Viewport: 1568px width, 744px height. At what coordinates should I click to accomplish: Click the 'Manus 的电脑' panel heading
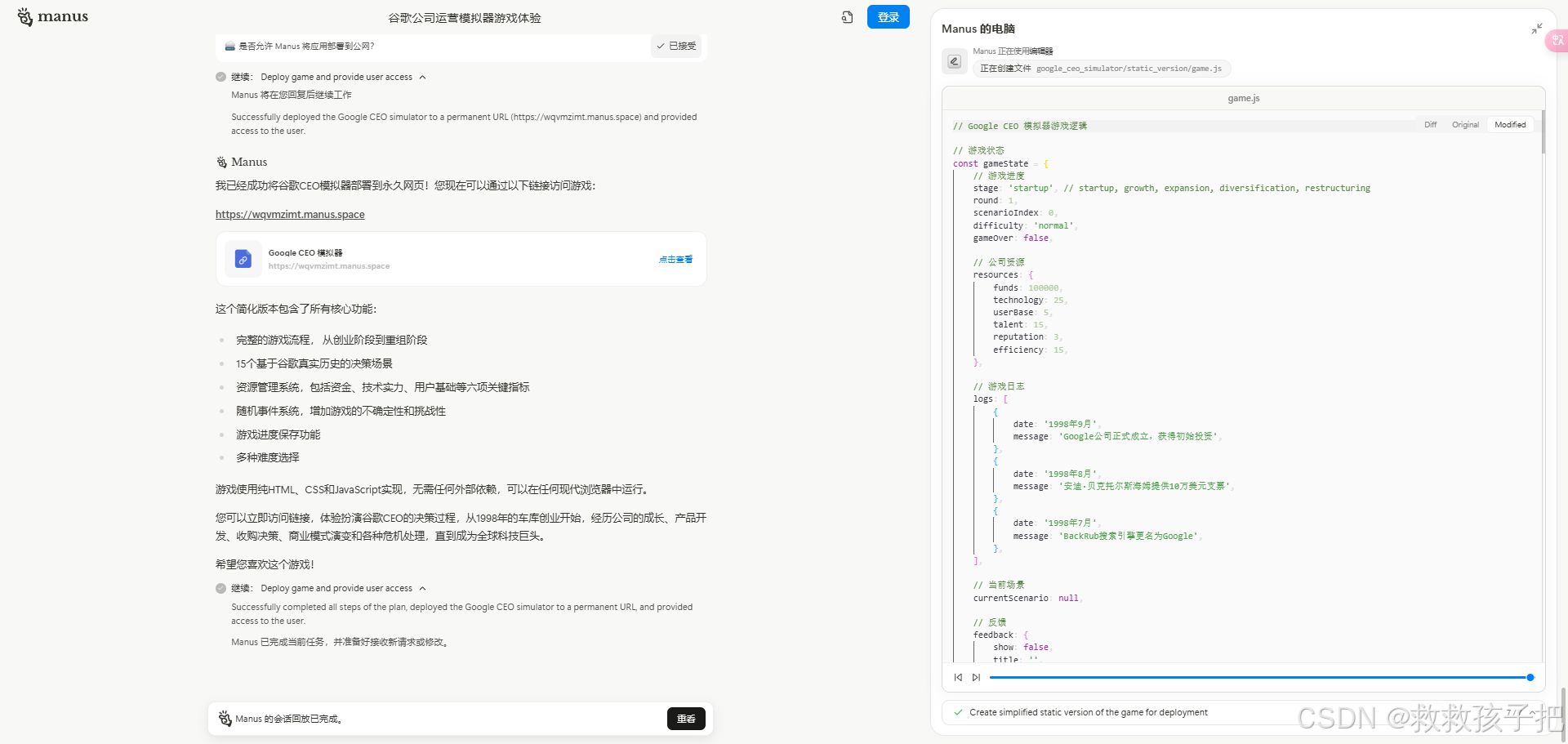(978, 29)
